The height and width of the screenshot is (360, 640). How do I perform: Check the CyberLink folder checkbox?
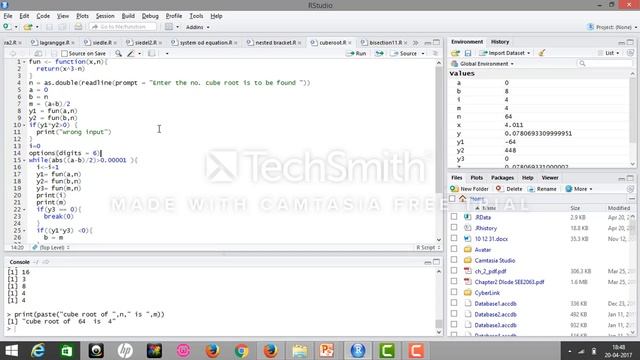pyautogui.click(x=454, y=292)
